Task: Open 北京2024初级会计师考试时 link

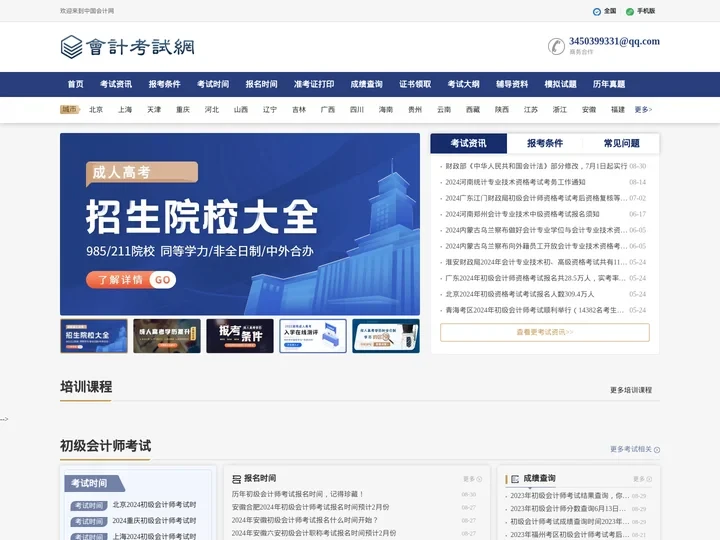Action: click(x=154, y=505)
